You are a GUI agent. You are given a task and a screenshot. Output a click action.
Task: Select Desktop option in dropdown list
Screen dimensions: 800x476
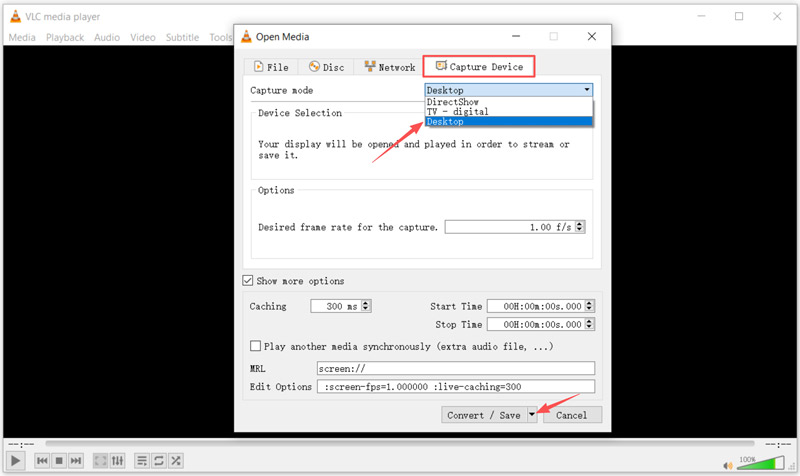(509, 121)
